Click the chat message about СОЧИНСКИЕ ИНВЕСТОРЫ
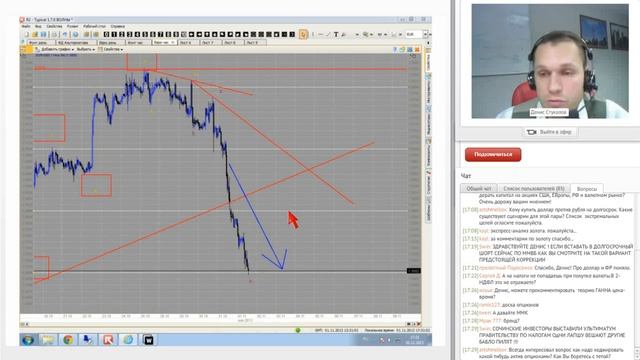 pos(547,335)
